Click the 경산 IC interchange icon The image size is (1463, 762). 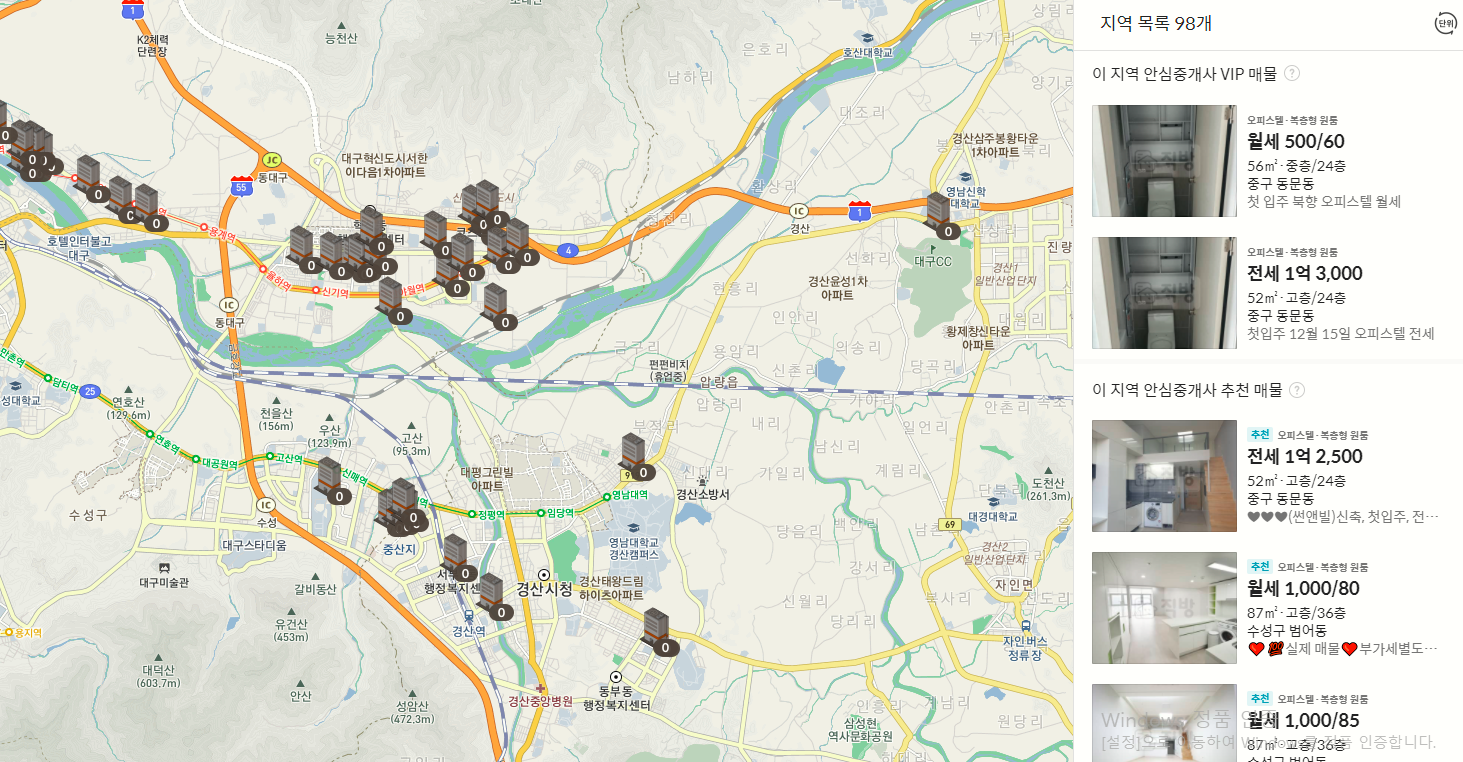(798, 211)
